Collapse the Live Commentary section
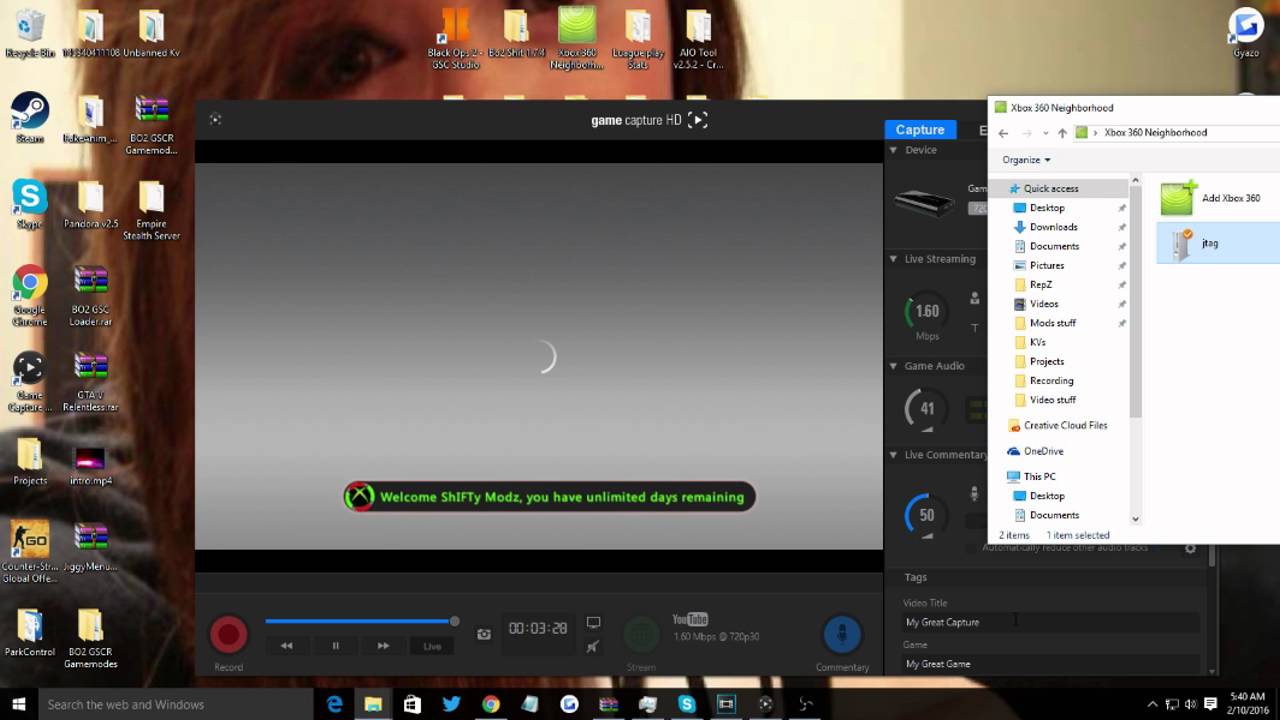1280x720 pixels. click(x=894, y=455)
